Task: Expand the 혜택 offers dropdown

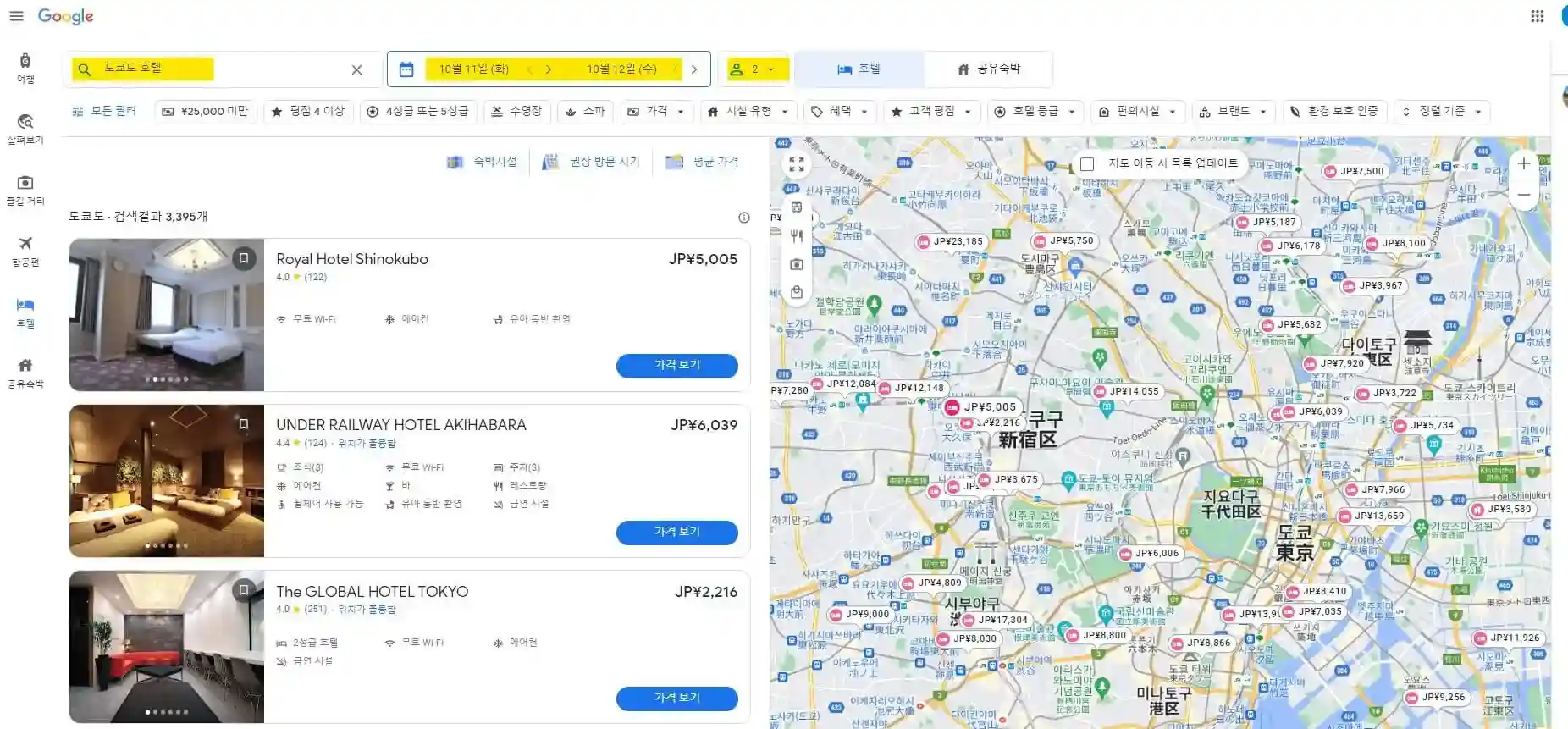Action: 839,111
